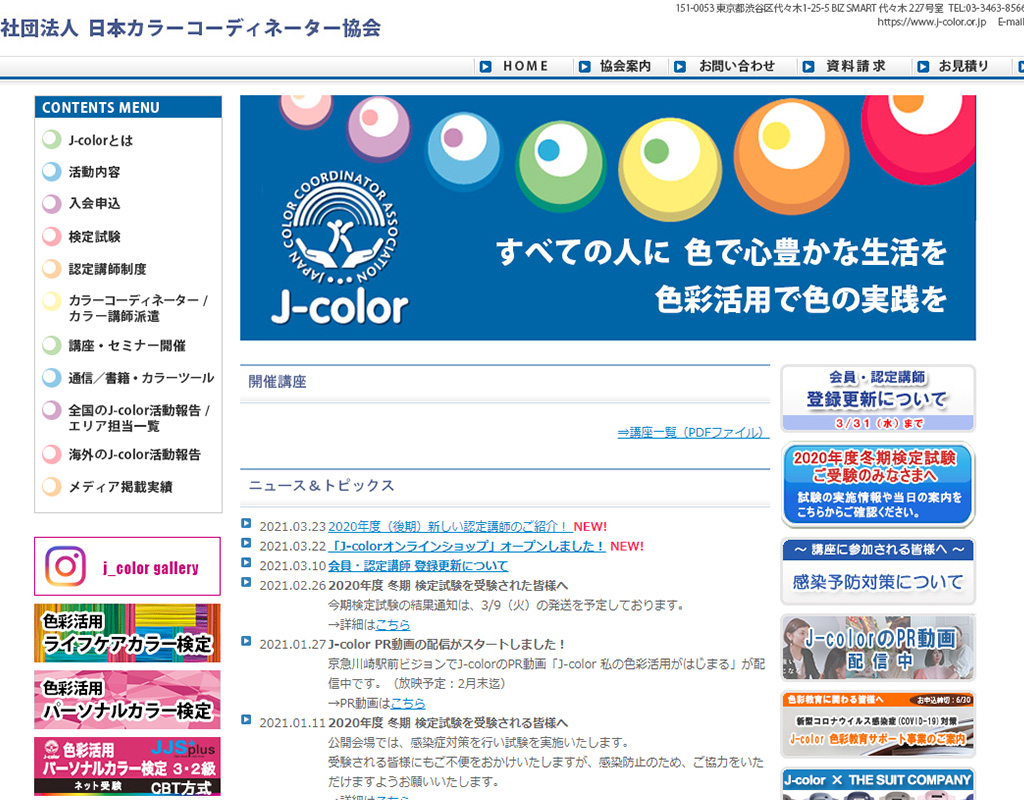Image resolution: width=1024 pixels, height=800 pixels.
Task: Click the J-color logo in main banner
Action: [340, 247]
